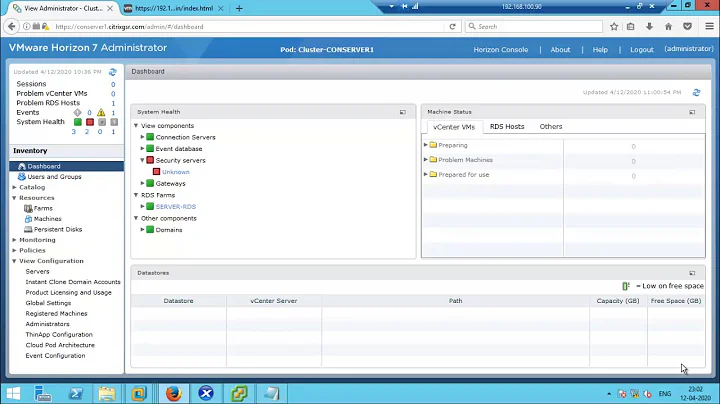Screen dimensions: 720x404
Task: Click the red System Health indicator in sidebar
Action: click(x=90, y=122)
